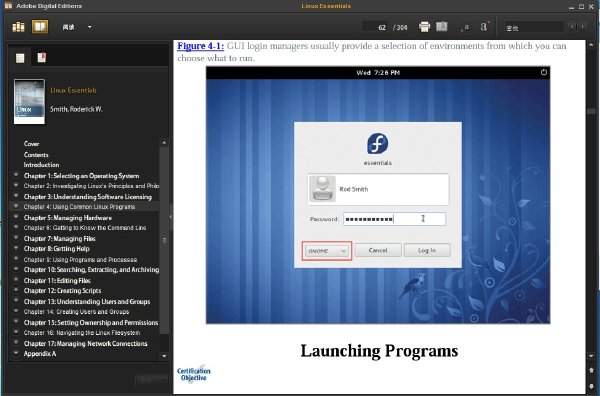
Task: Follow the Figure 4-1 link
Action: coord(201,46)
